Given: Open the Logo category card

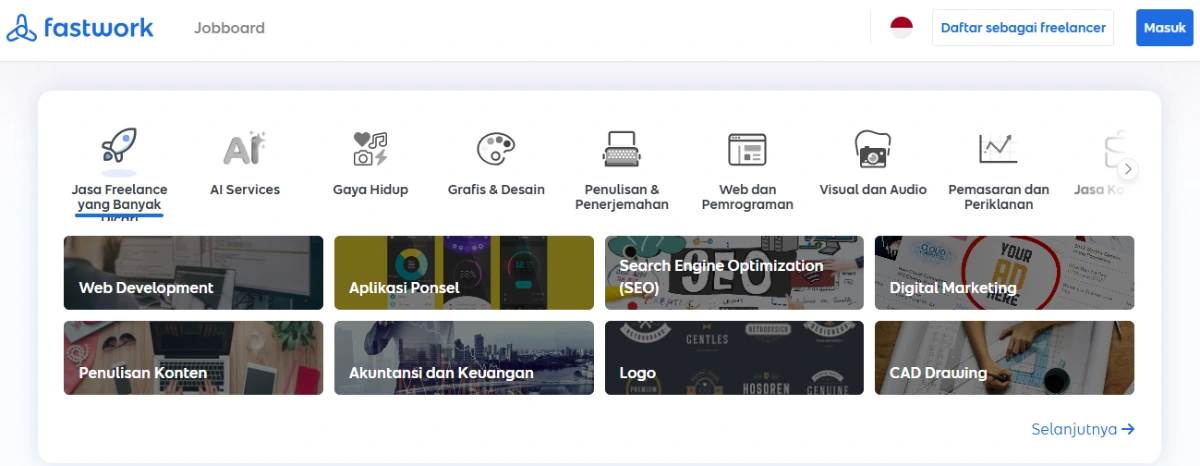Looking at the screenshot, I should (734, 357).
